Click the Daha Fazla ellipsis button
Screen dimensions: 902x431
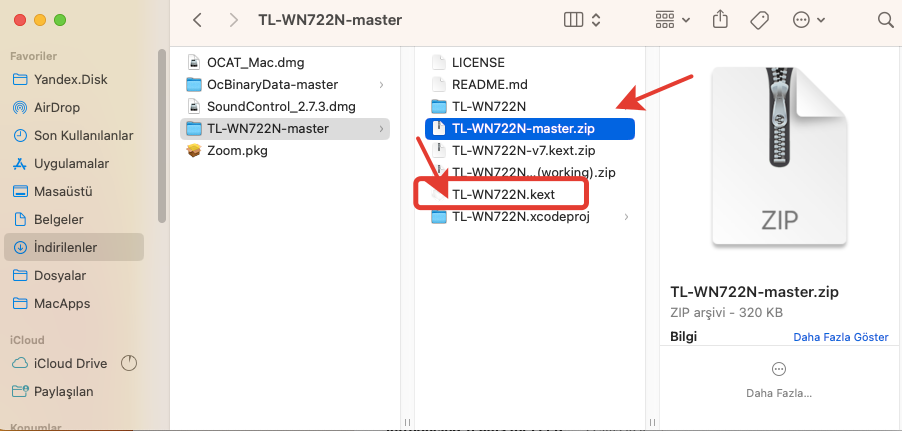pyautogui.click(x=779, y=369)
